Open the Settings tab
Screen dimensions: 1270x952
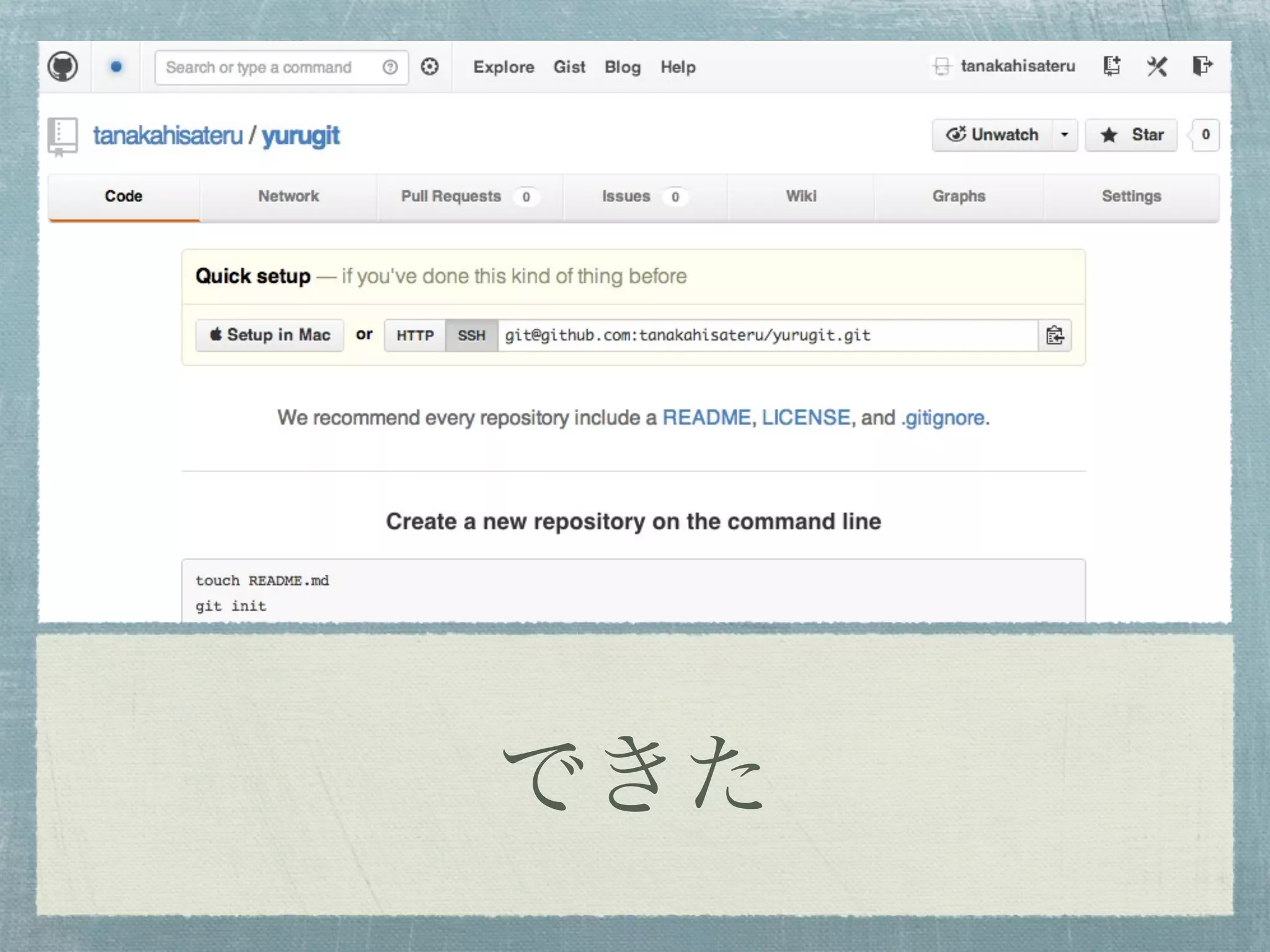[x=1131, y=196]
